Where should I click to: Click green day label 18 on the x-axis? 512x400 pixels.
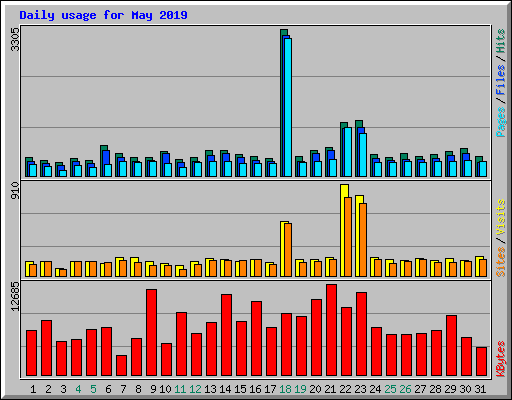coord(285,389)
